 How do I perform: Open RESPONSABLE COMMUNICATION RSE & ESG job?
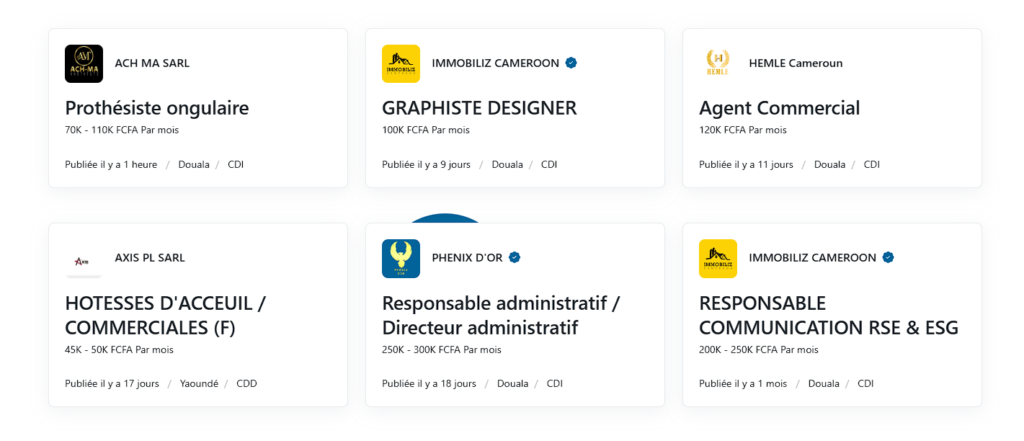pyautogui.click(x=829, y=316)
